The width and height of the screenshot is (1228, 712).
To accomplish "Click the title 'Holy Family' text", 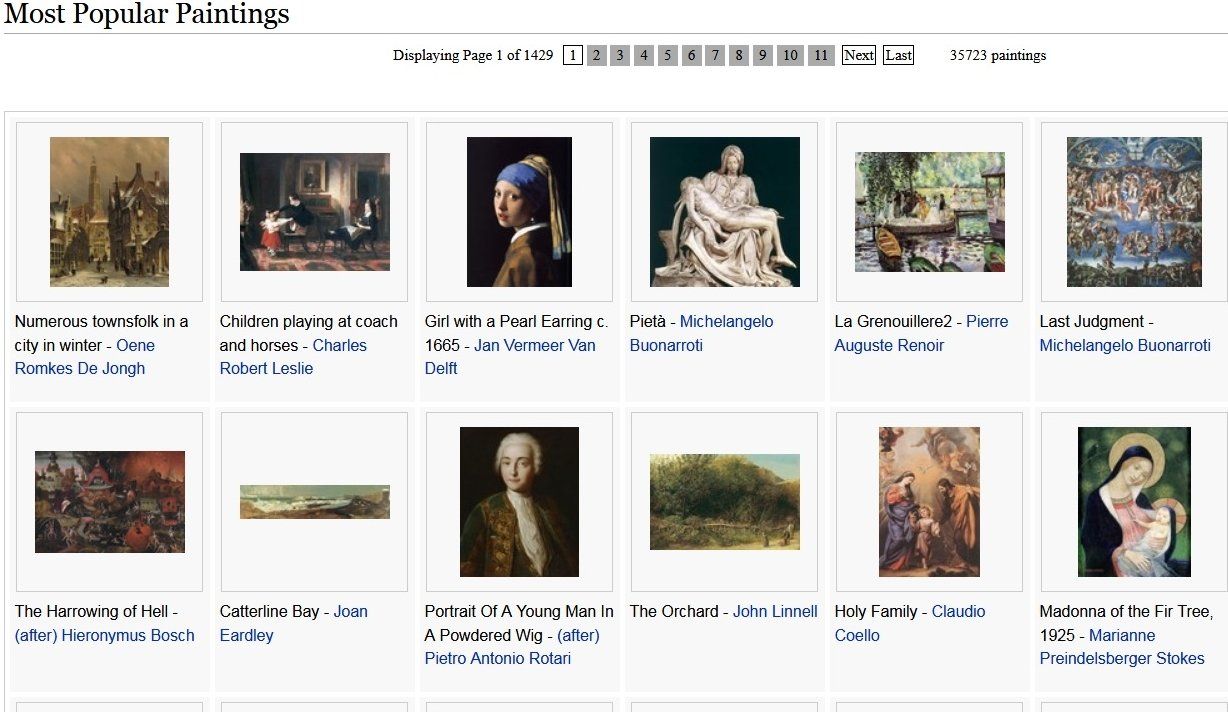I will point(875,612).
